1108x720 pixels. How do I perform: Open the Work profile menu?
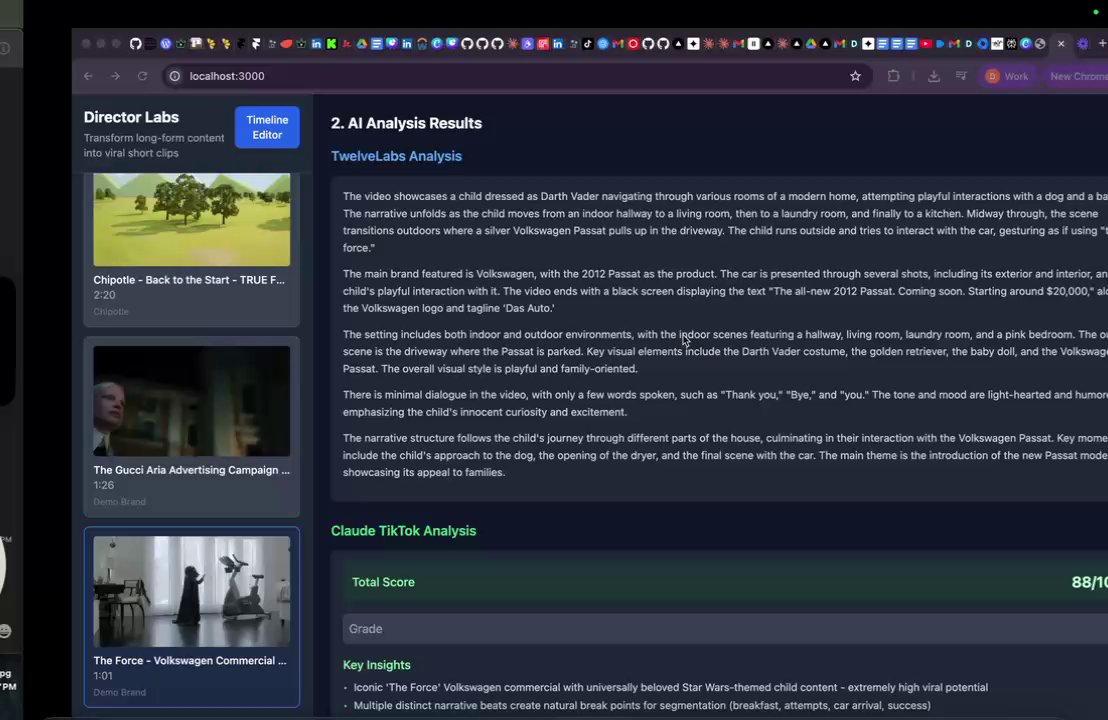(1008, 76)
